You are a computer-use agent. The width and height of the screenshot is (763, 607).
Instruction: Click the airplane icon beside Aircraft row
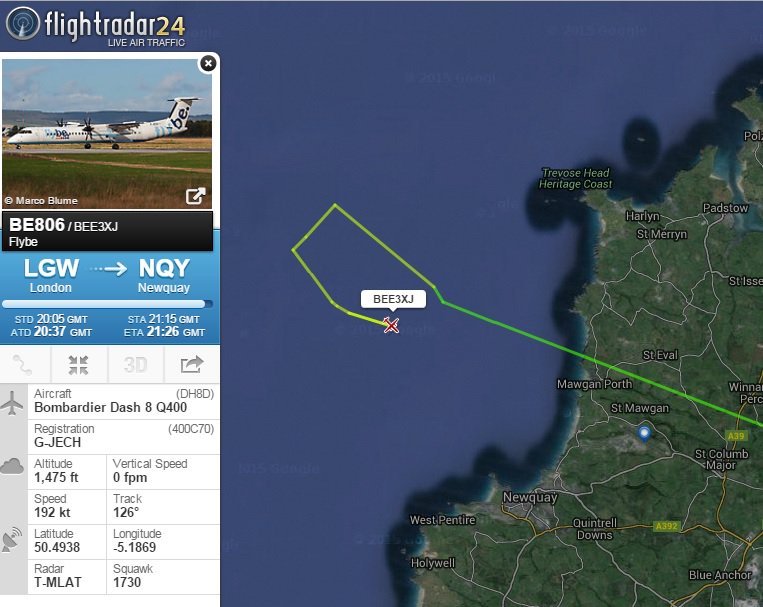(13, 402)
